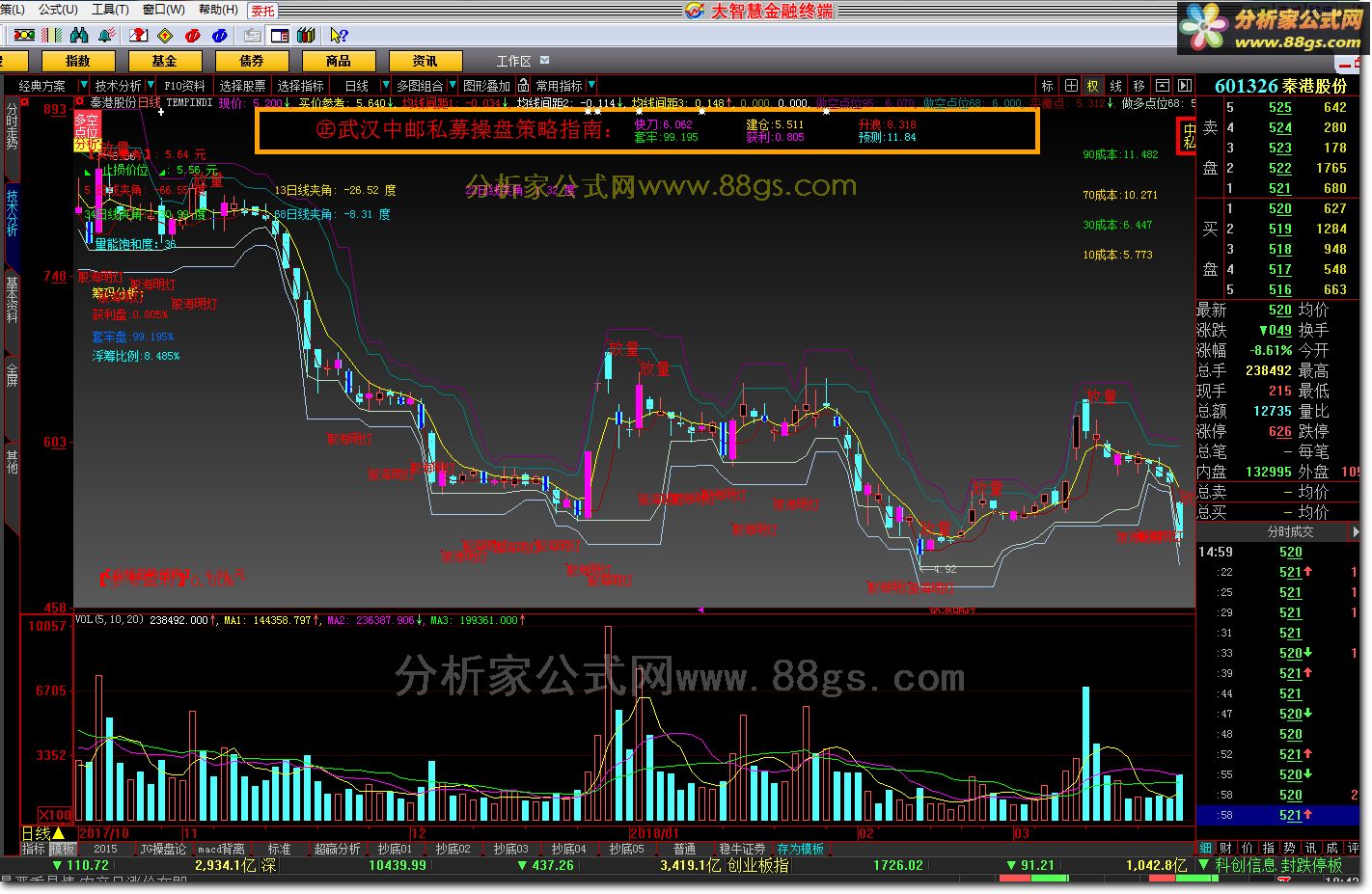The height and width of the screenshot is (894, 1372).
Task: Toggle the side panel layout icon
Action: 279,35
